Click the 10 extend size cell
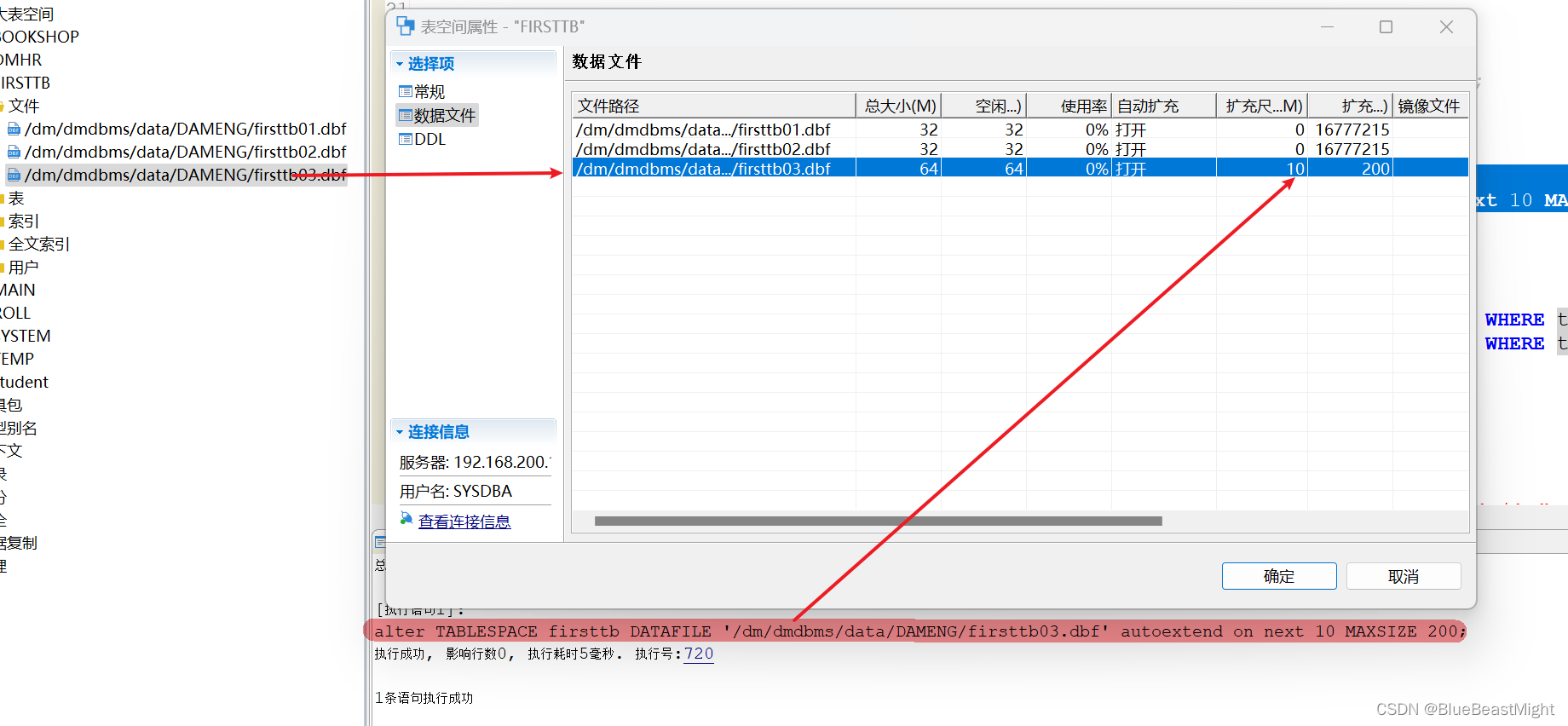 1262,169
